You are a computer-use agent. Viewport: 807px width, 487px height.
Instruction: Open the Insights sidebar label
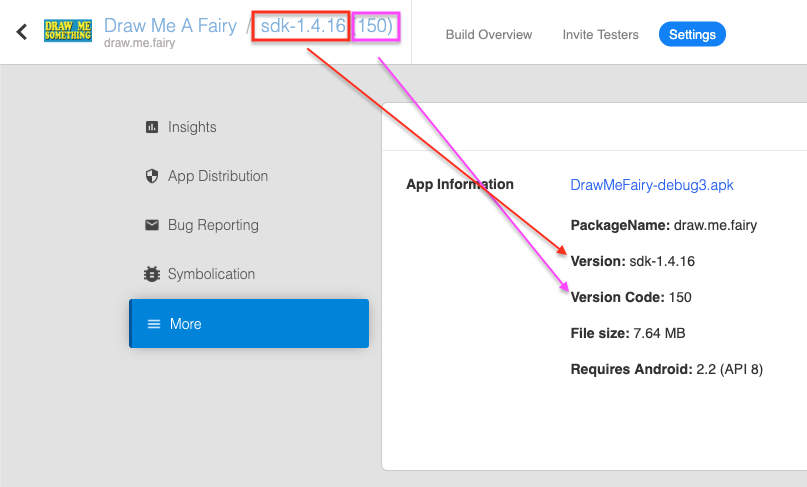pyautogui.click(x=192, y=127)
